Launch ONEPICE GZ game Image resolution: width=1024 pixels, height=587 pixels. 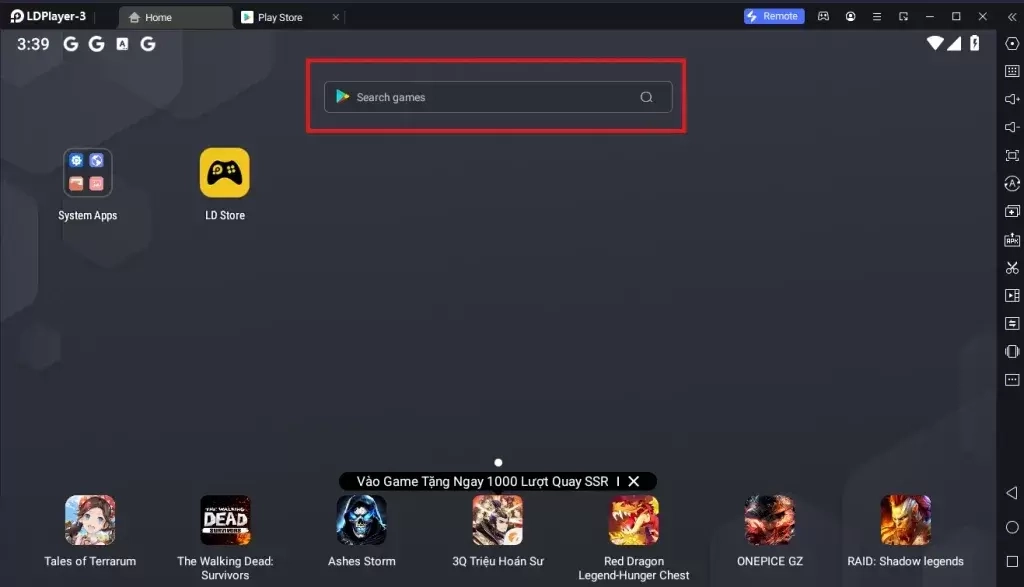(769, 520)
